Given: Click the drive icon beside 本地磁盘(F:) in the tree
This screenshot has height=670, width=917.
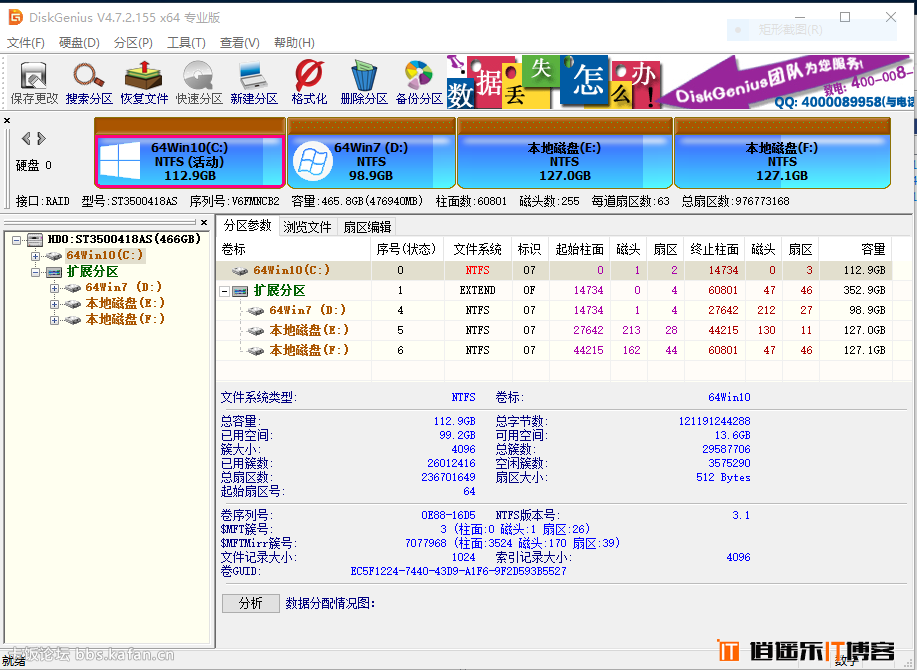Looking at the screenshot, I should (73, 320).
